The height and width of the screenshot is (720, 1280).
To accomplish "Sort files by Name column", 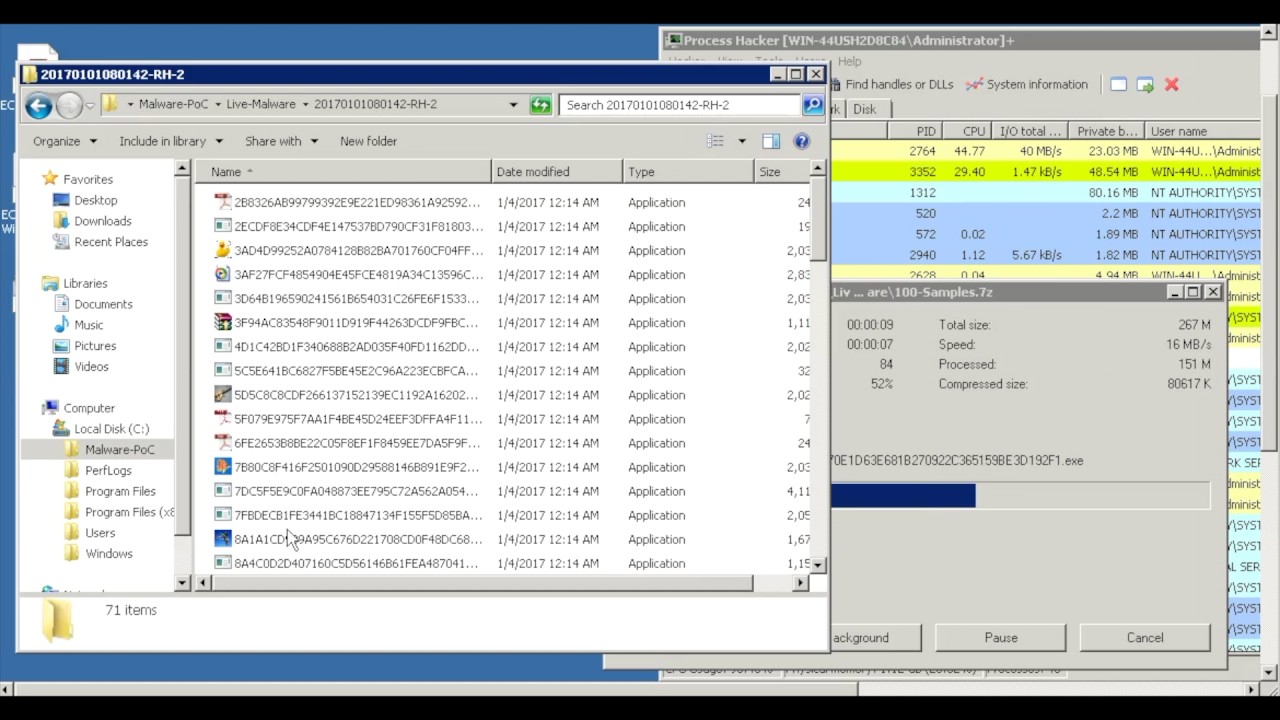I will click(x=342, y=172).
